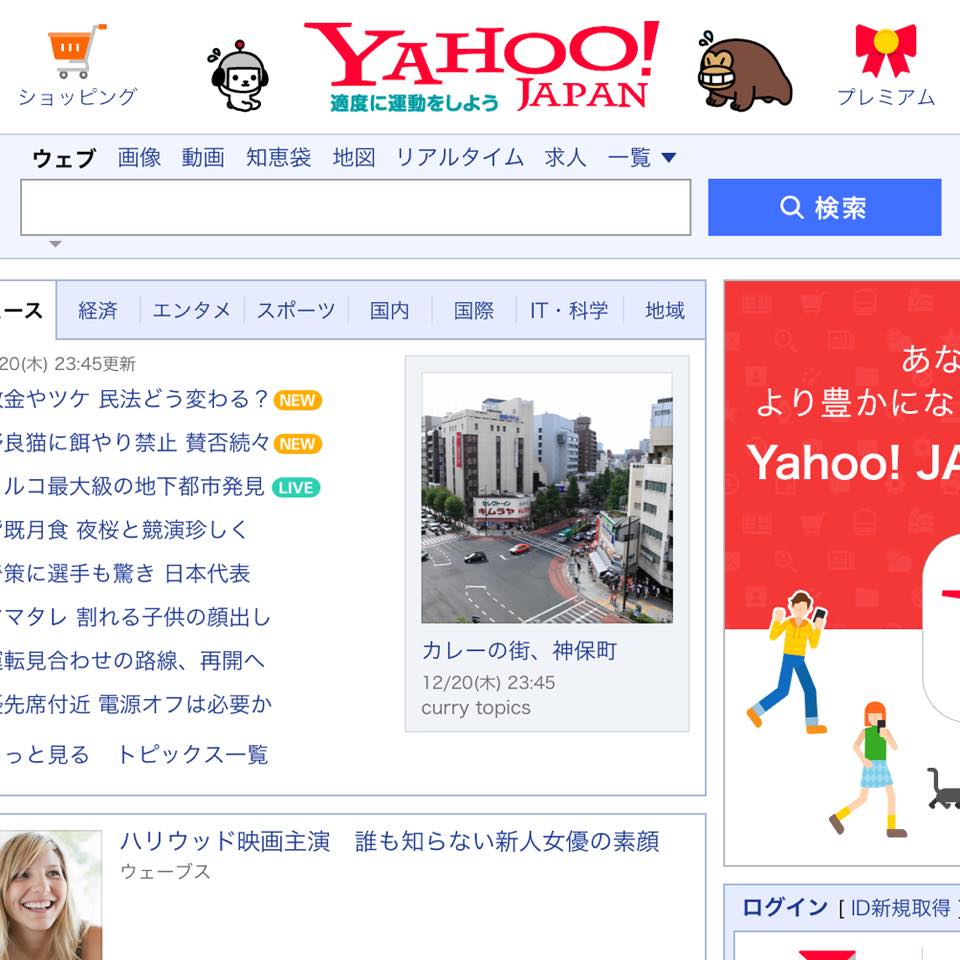Open the 国際 news tab
Screen dimensions: 960x960
click(x=474, y=310)
